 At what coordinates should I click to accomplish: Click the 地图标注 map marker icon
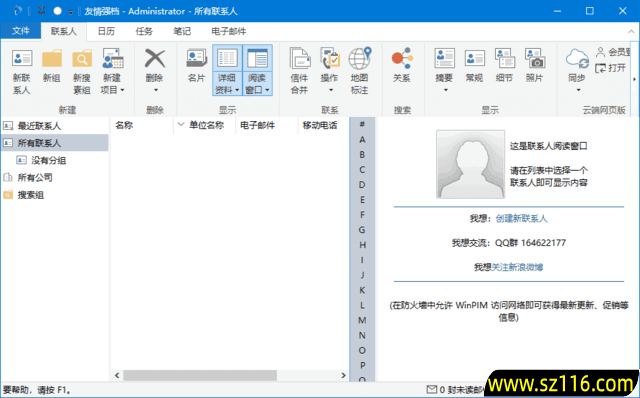pyautogui.click(x=360, y=58)
